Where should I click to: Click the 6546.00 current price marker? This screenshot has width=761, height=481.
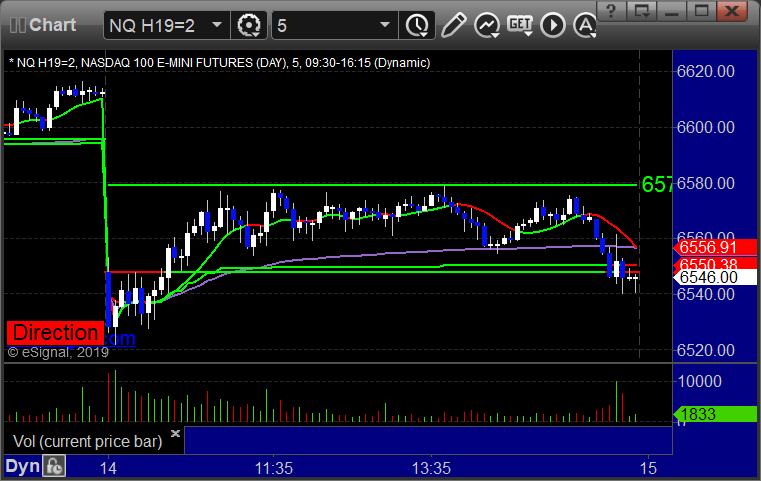(714, 278)
